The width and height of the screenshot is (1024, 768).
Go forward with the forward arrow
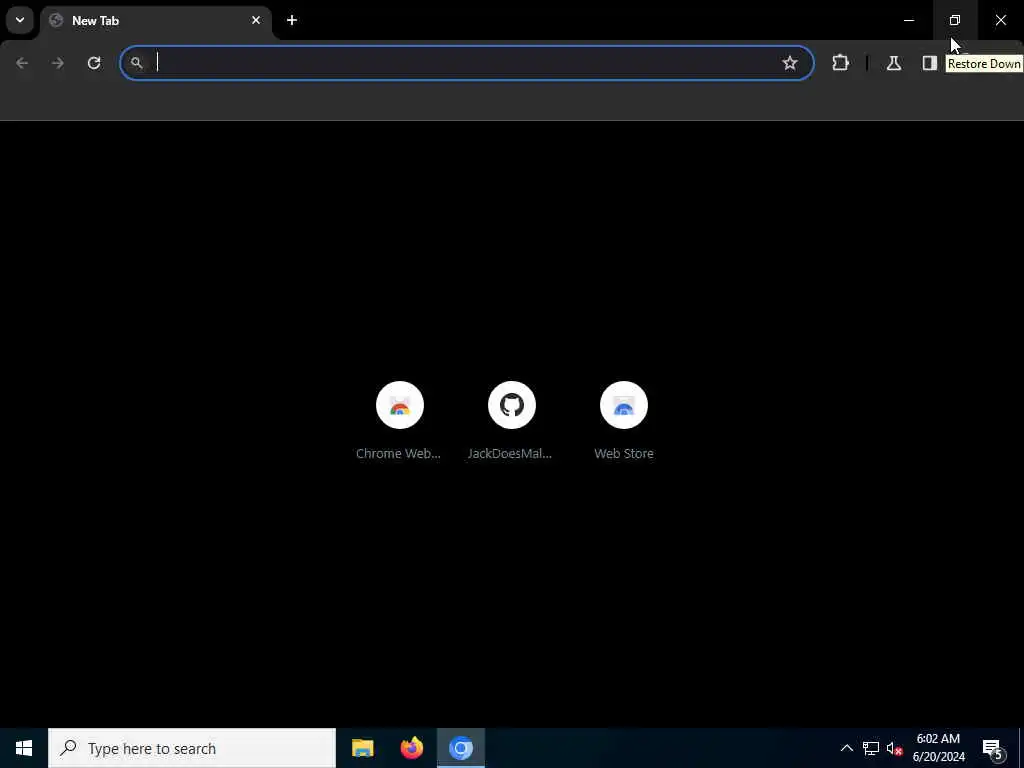pyautogui.click(x=58, y=63)
